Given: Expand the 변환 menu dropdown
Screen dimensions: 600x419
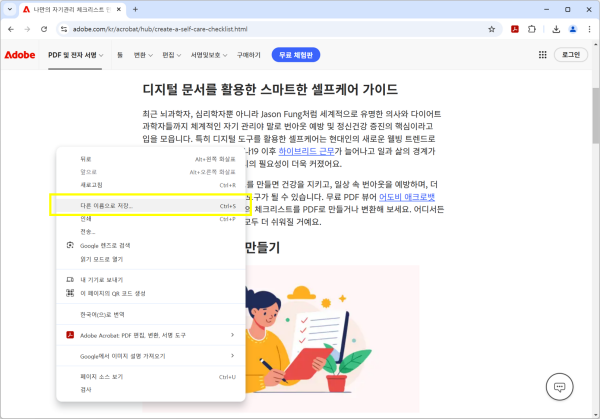Looking at the screenshot, I should tap(143, 55).
